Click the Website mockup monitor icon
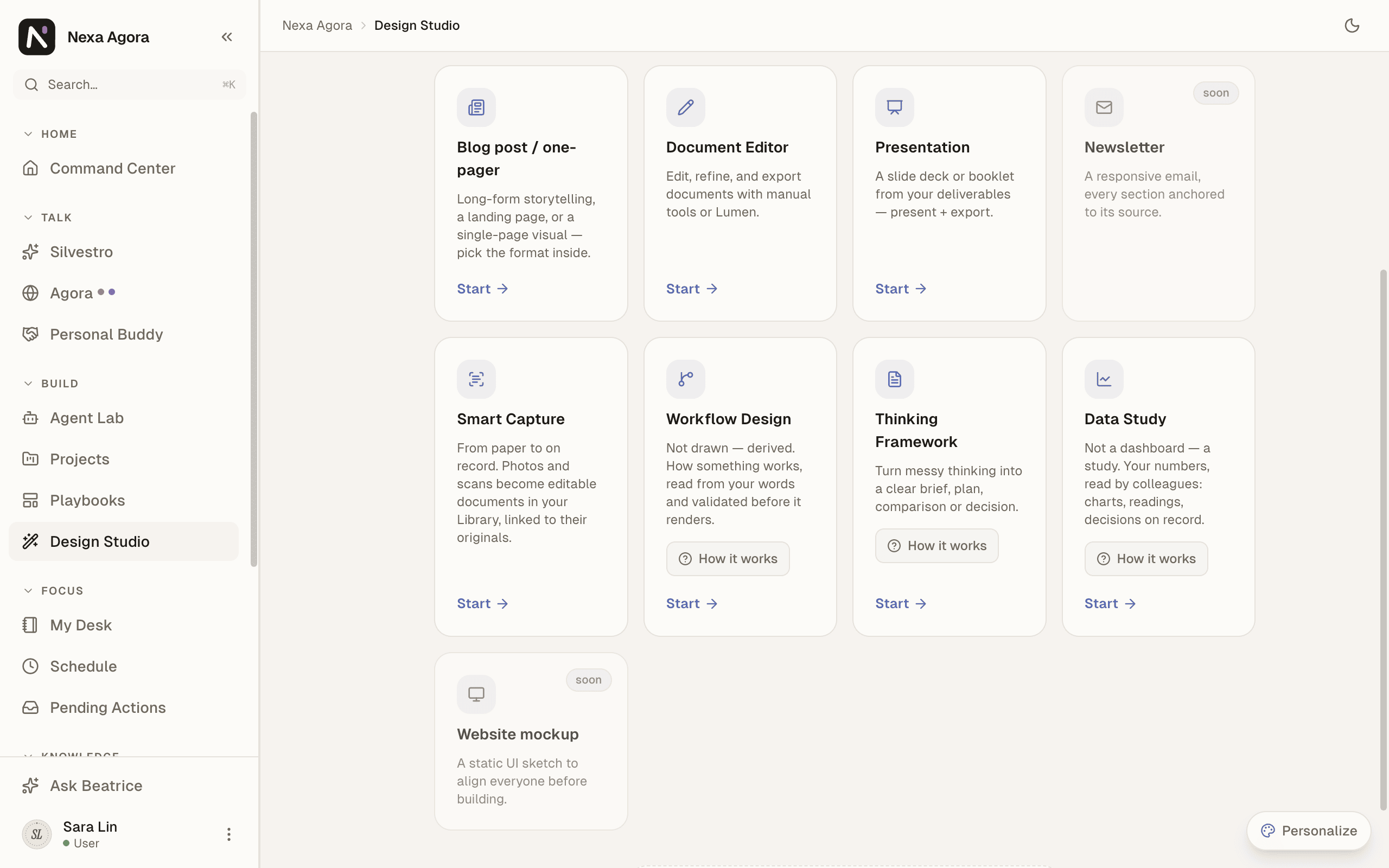1389x868 pixels. [476, 694]
